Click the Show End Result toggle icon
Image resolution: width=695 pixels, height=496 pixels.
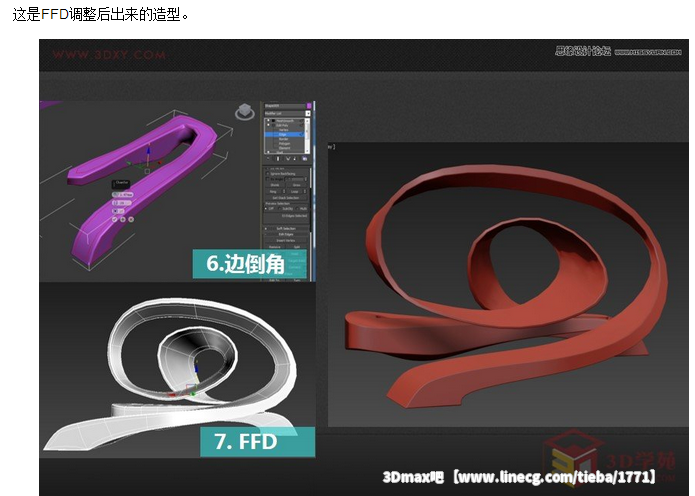[278, 159]
